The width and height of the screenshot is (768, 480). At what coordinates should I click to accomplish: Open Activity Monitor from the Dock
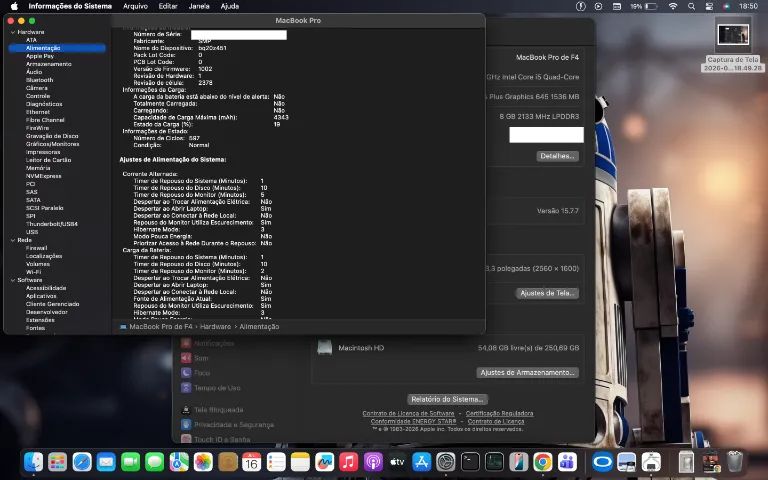494,462
